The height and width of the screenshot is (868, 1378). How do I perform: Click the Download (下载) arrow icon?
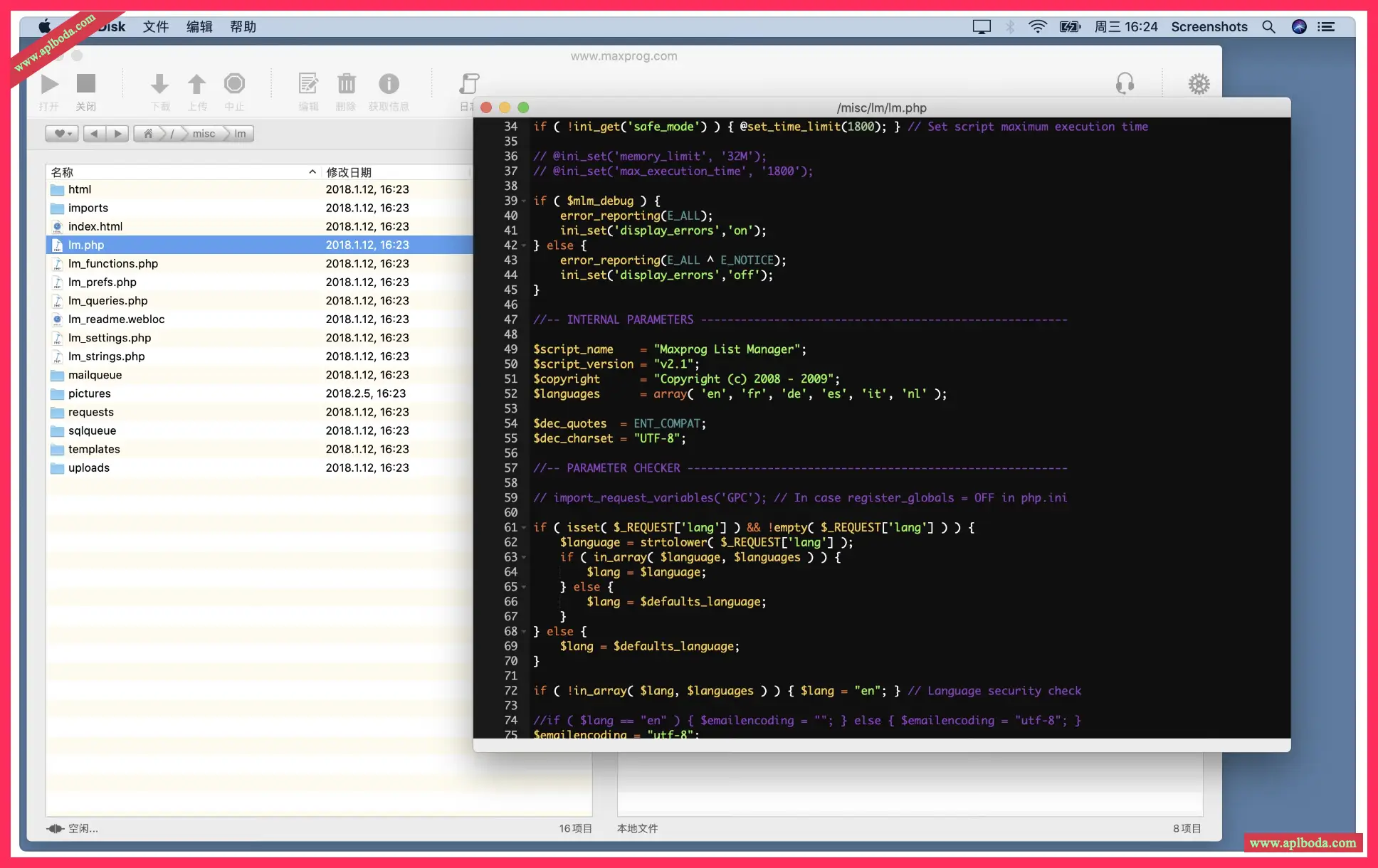[159, 84]
